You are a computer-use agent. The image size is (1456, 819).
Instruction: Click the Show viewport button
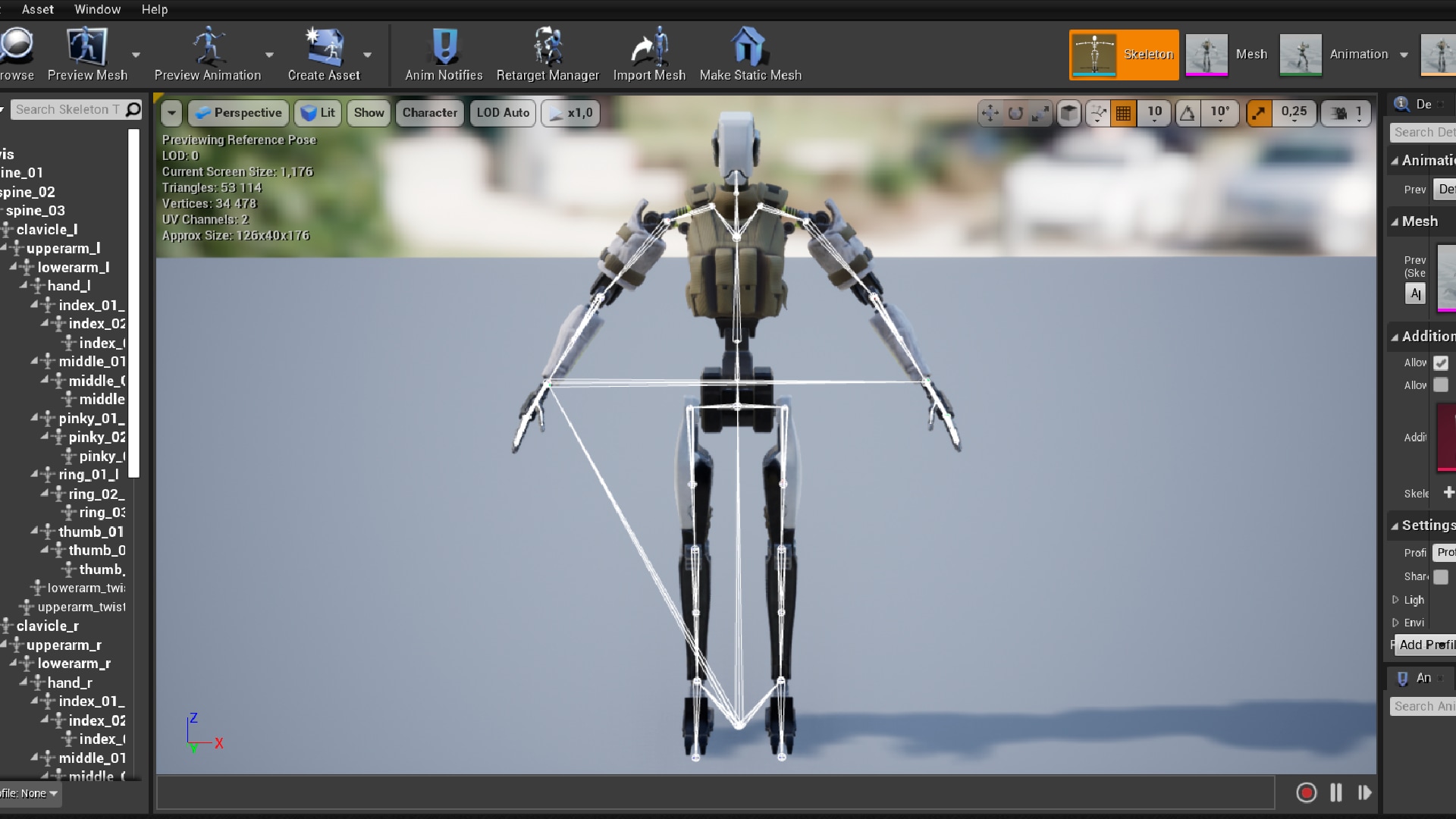(369, 113)
